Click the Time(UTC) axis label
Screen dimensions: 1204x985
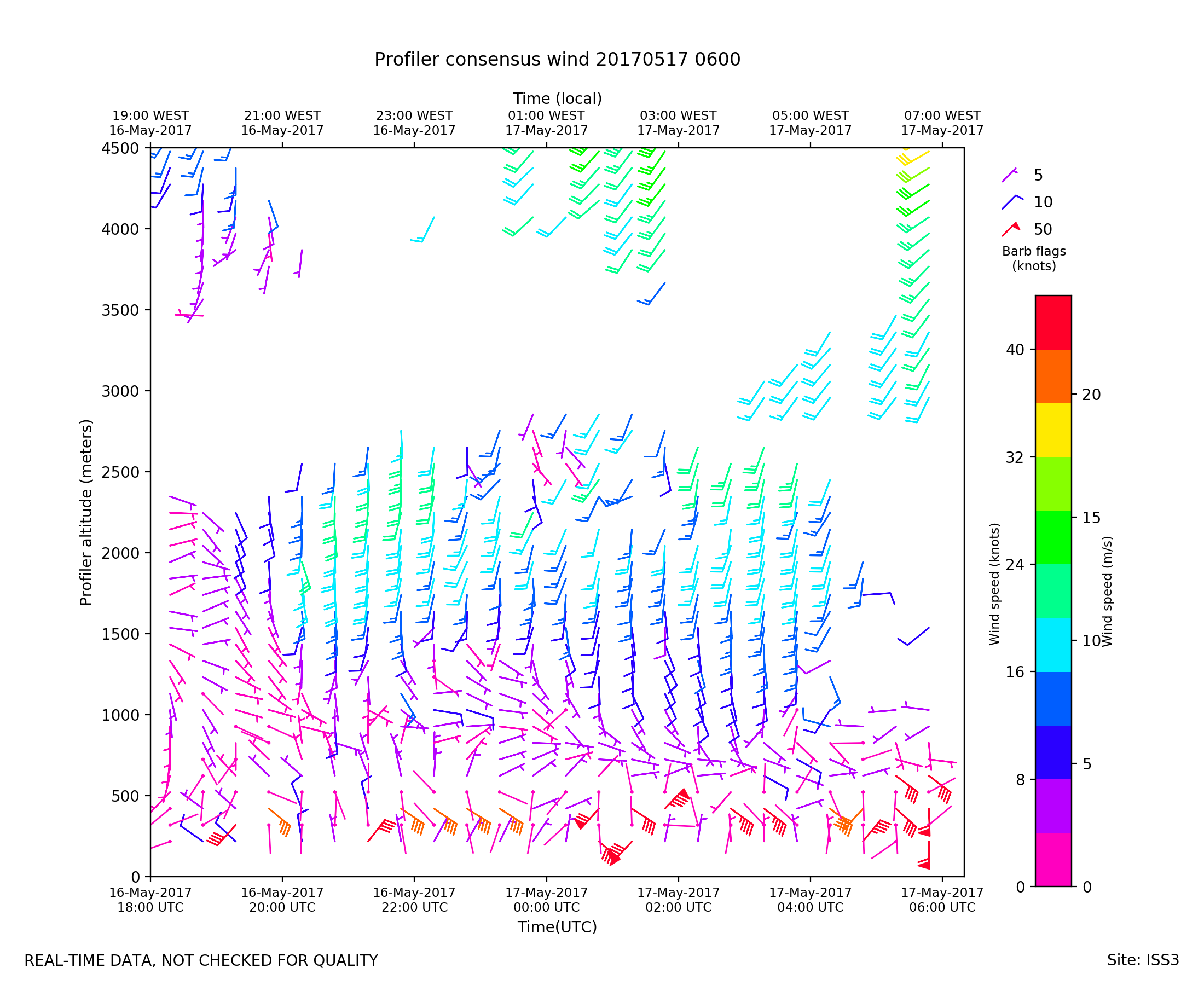pyautogui.click(x=557, y=927)
